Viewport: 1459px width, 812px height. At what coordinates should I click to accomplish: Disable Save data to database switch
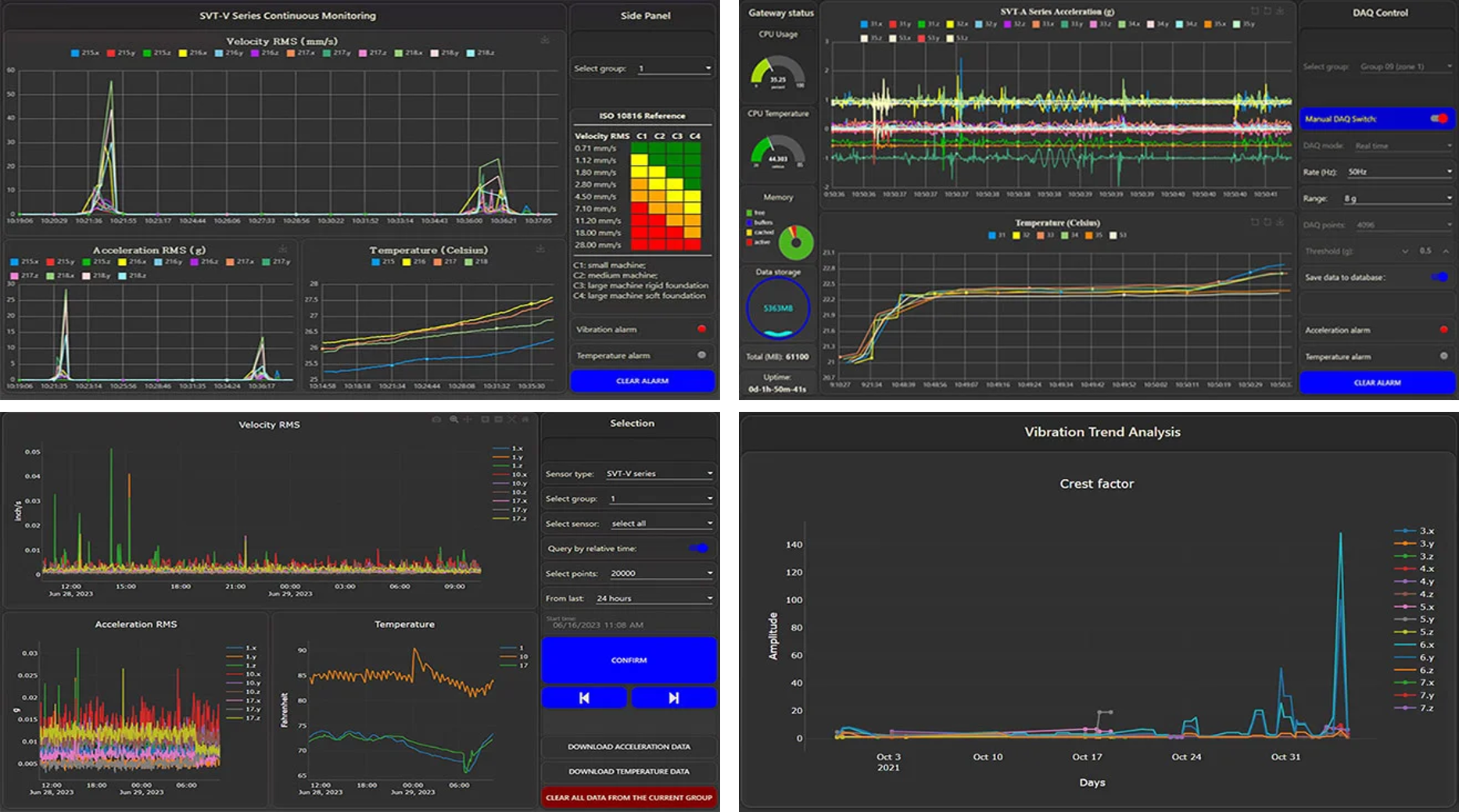[x=1439, y=277]
